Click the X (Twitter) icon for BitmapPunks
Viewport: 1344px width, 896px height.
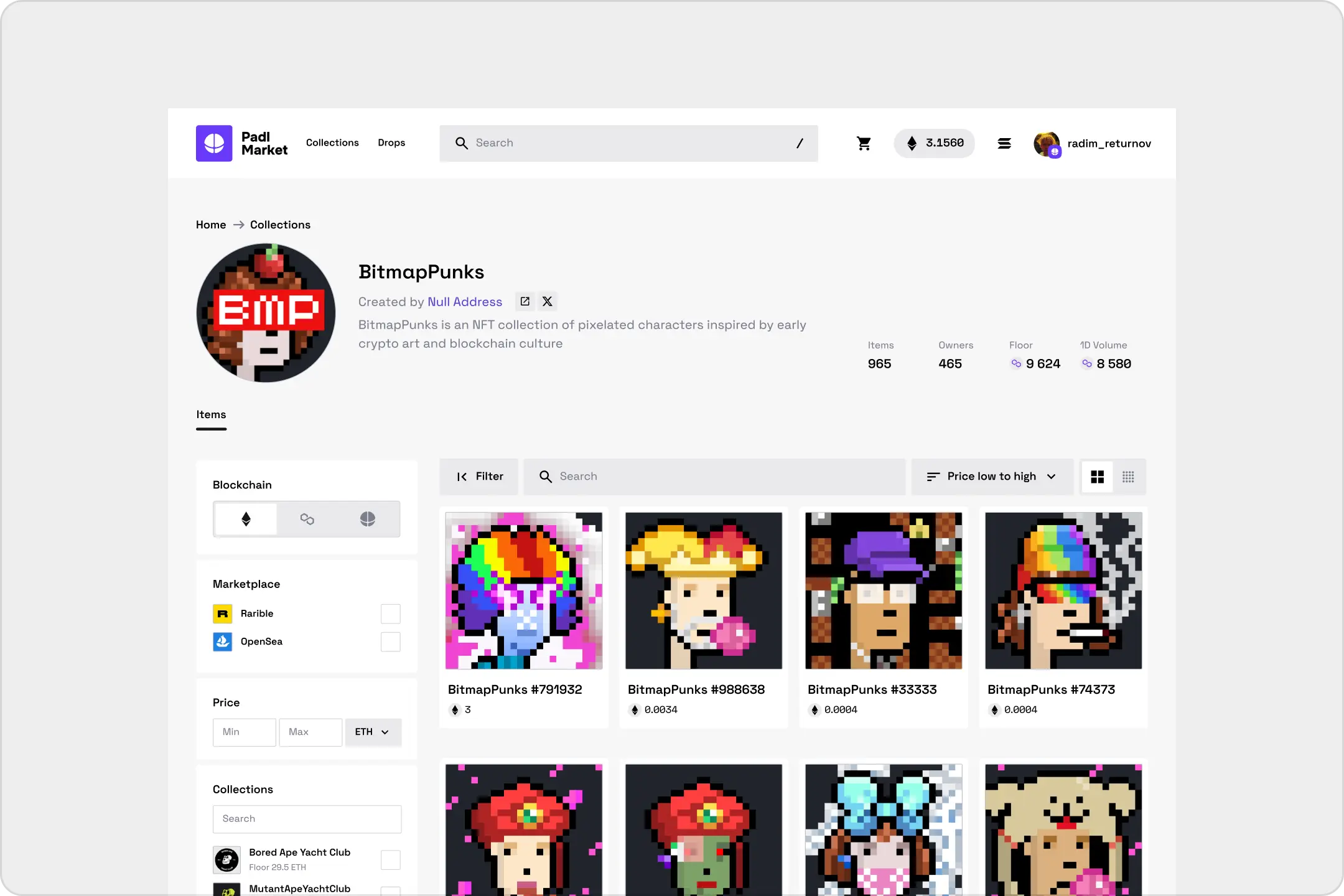point(548,302)
